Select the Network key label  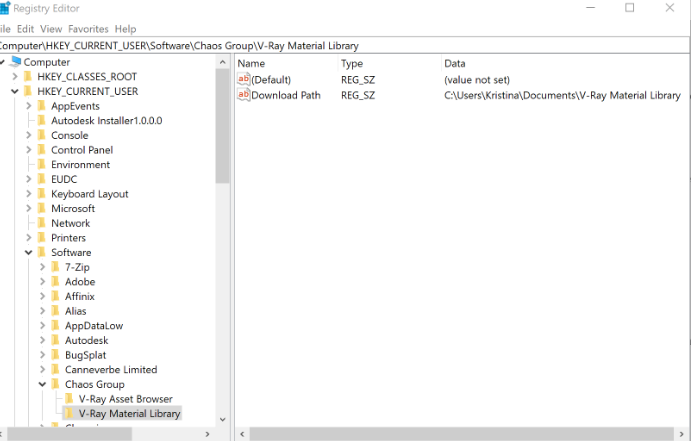point(71,223)
